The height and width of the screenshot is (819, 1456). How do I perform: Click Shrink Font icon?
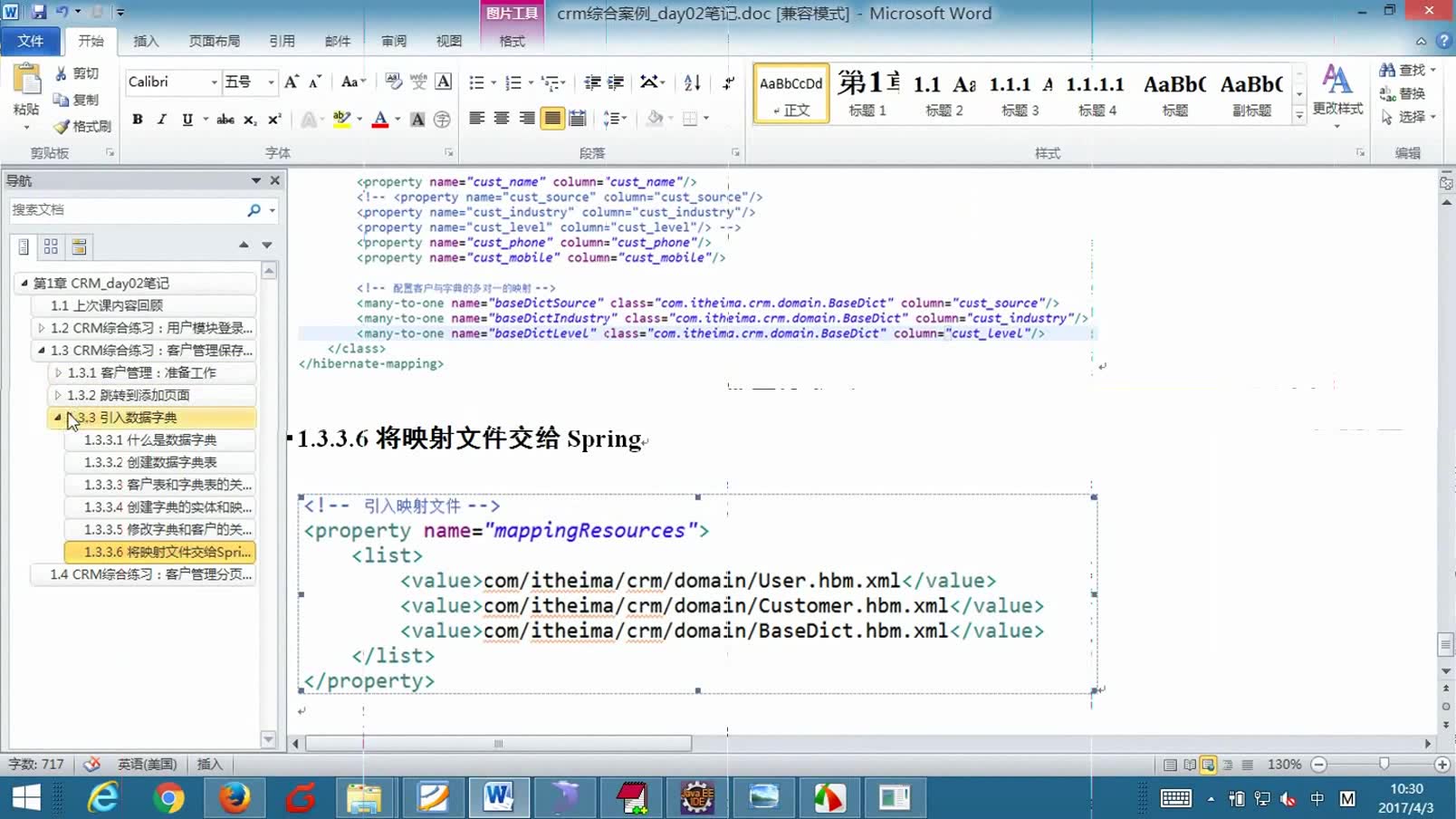tap(315, 82)
